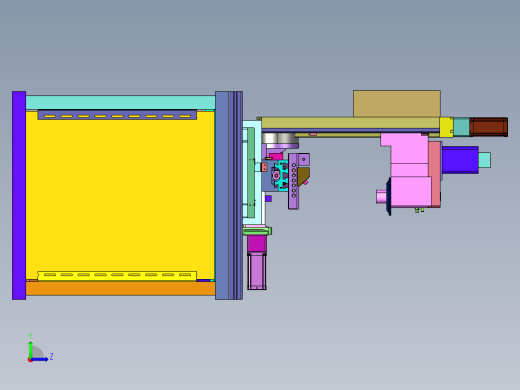Click the red origin dot of the triad
The width and height of the screenshot is (520, 390).
[x=30, y=360]
